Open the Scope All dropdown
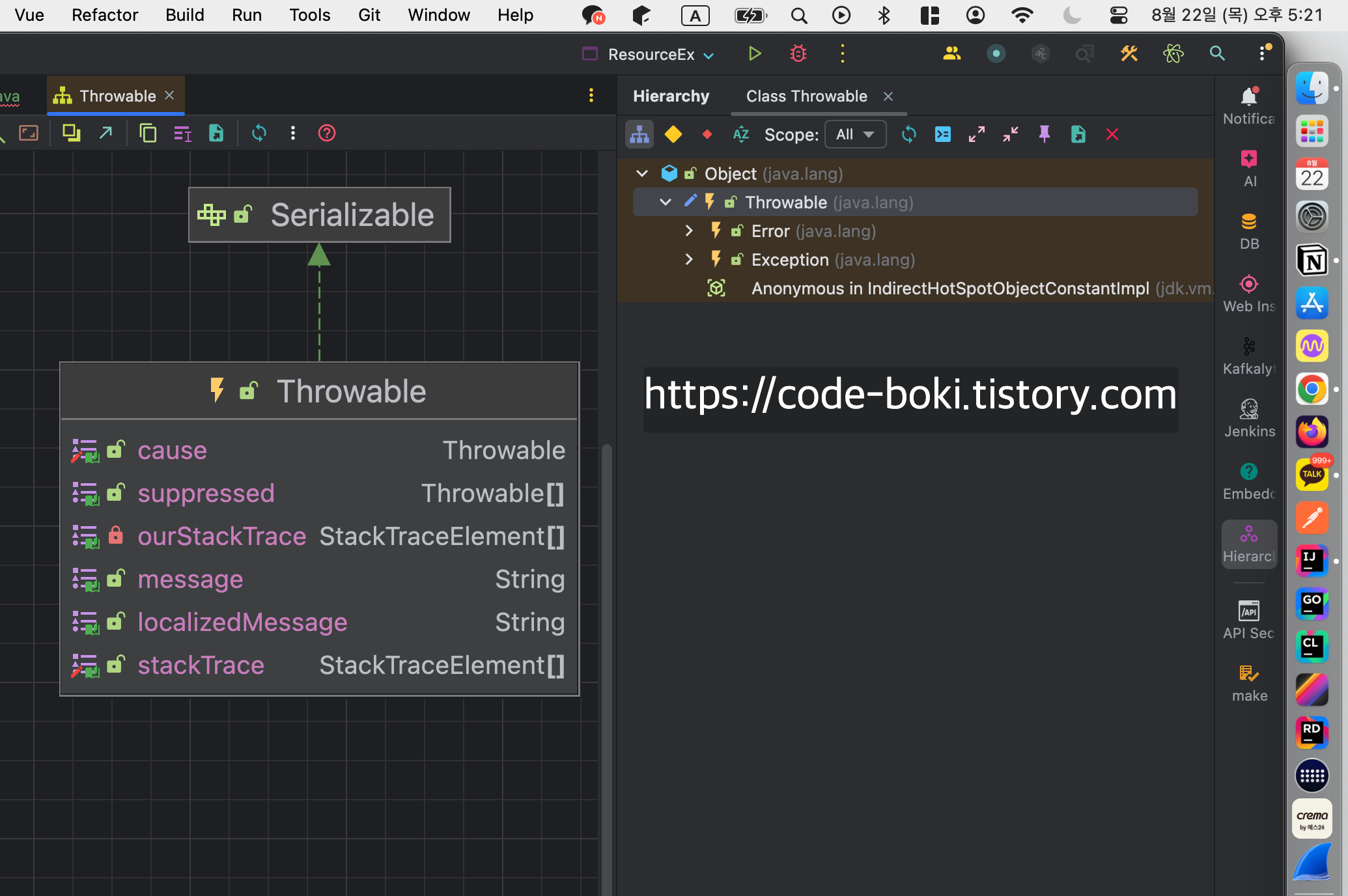Image resolution: width=1348 pixels, height=896 pixels. [x=855, y=135]
